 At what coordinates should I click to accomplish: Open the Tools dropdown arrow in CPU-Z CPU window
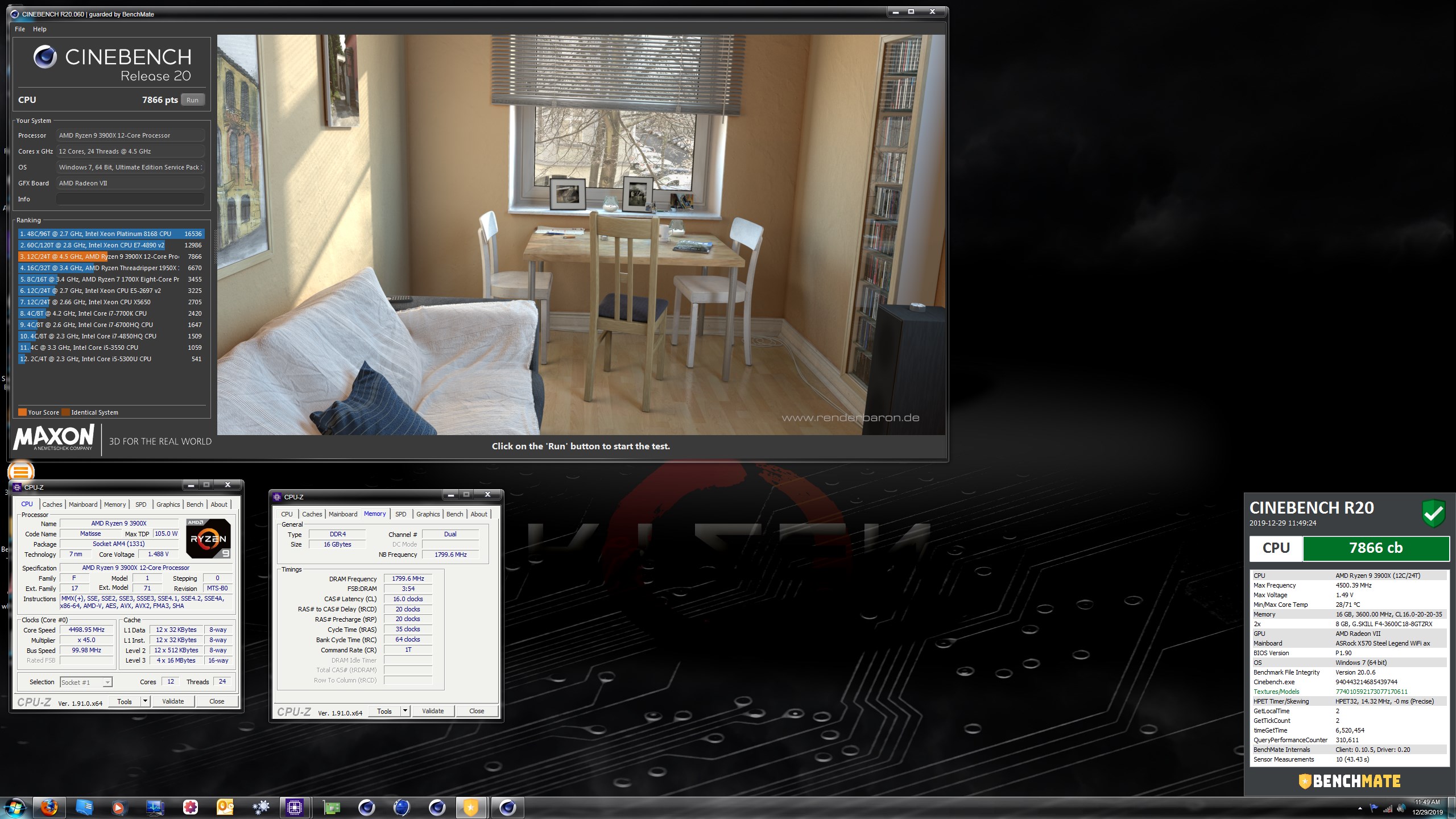146,701
